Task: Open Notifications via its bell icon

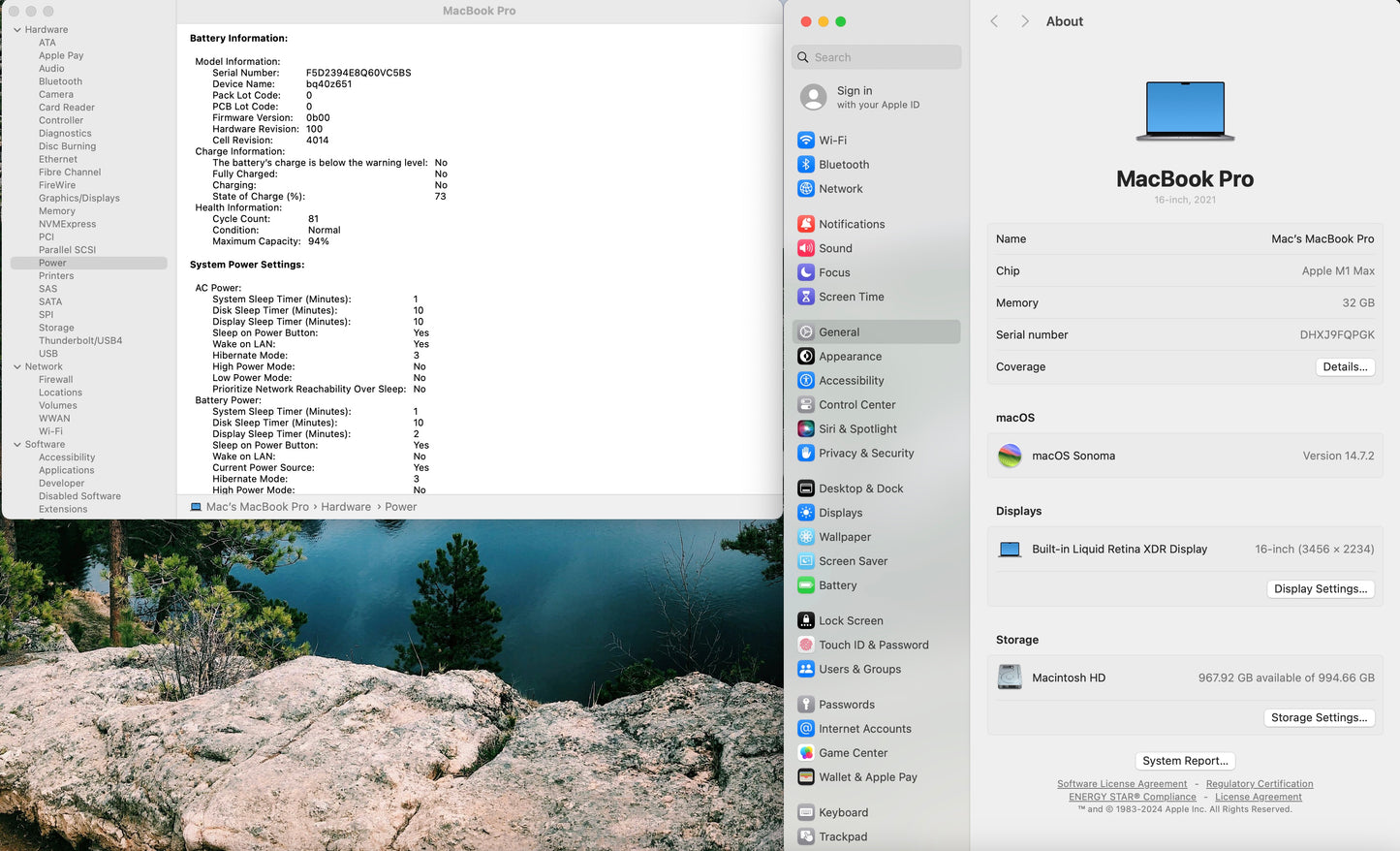Action: tap(805, 224)
